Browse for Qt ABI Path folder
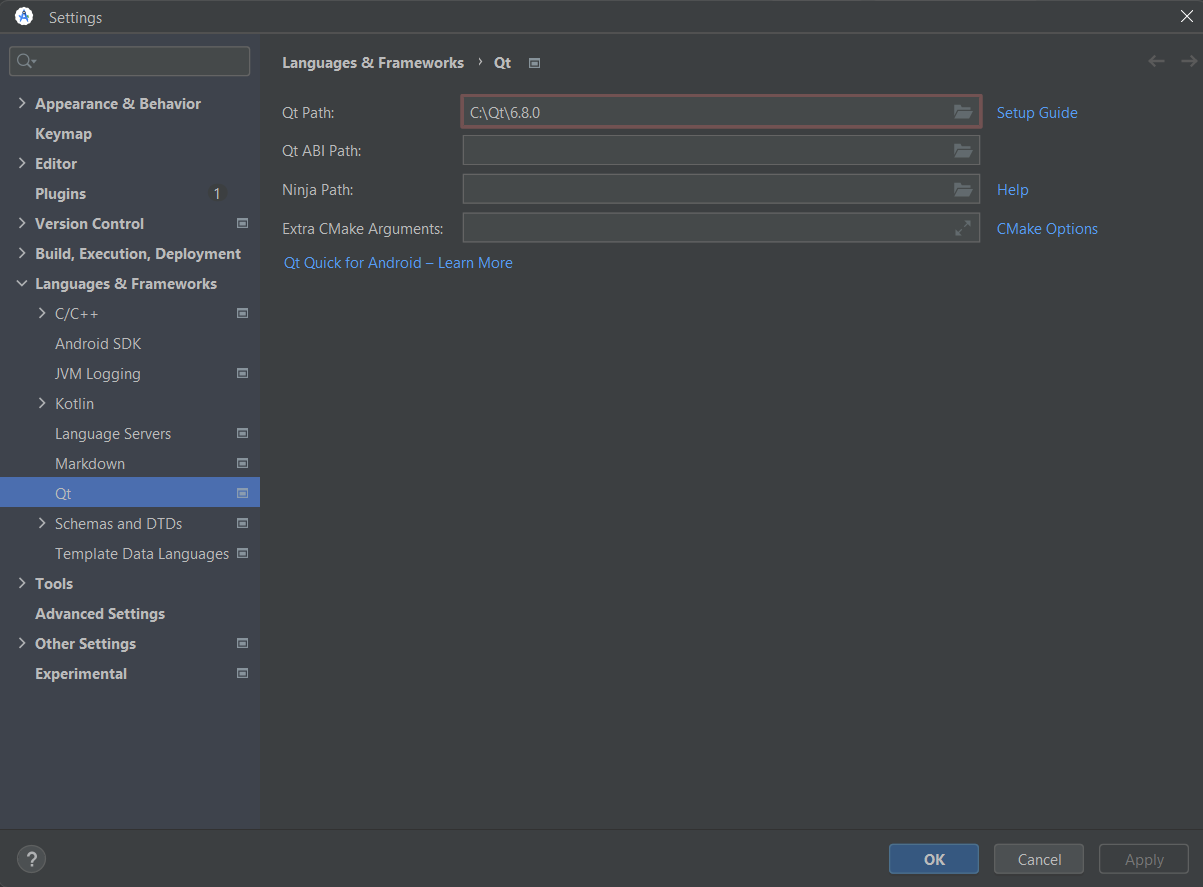 pyautogui.click(x=962, y=151)
